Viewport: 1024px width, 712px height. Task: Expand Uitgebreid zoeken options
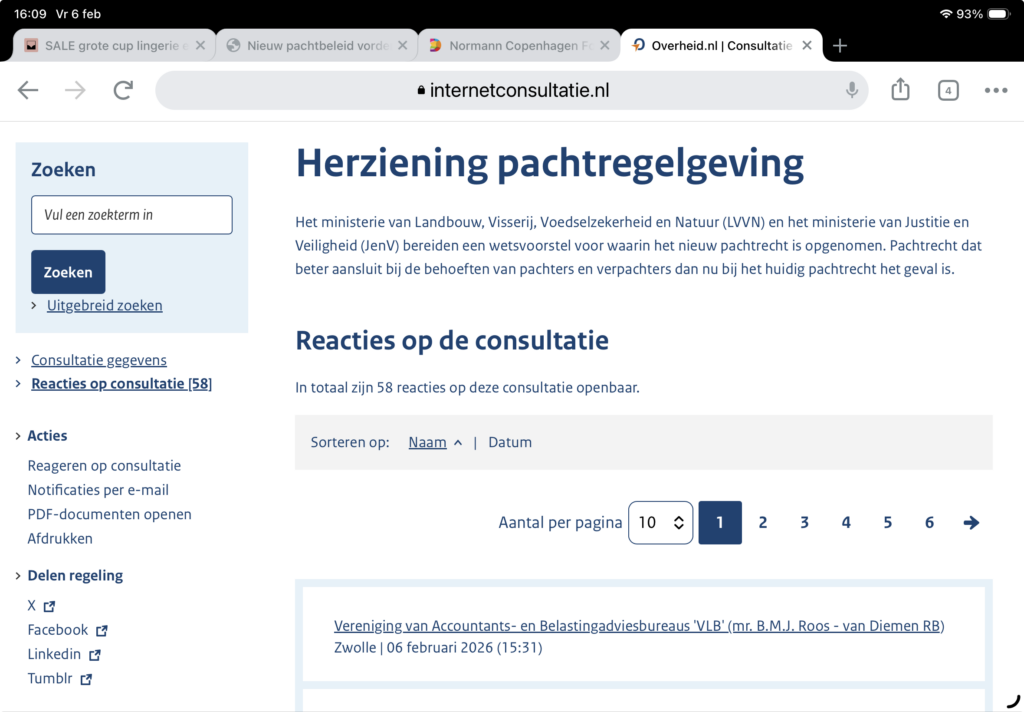[x=104, y=305]
